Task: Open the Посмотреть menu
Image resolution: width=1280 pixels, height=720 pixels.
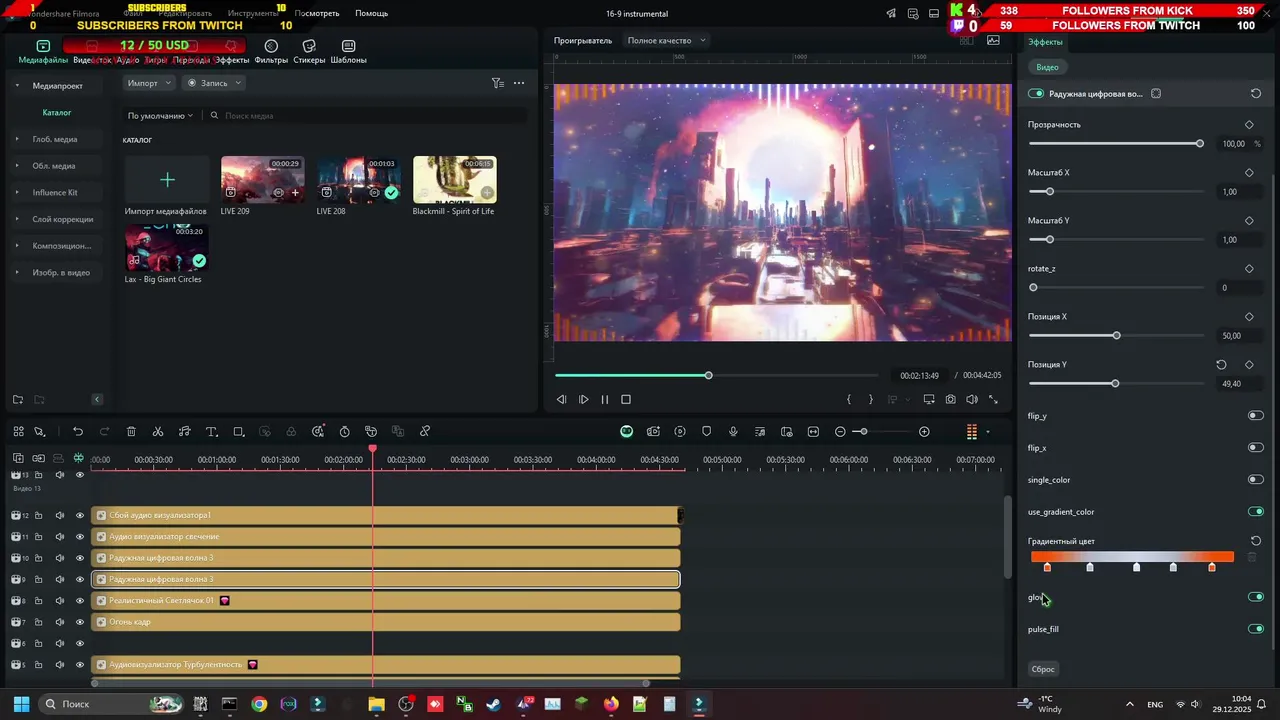Action: tap(317, 13)
